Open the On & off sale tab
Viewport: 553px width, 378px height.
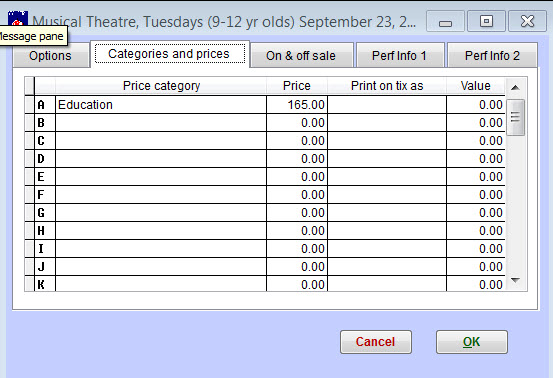coord(301,55)
